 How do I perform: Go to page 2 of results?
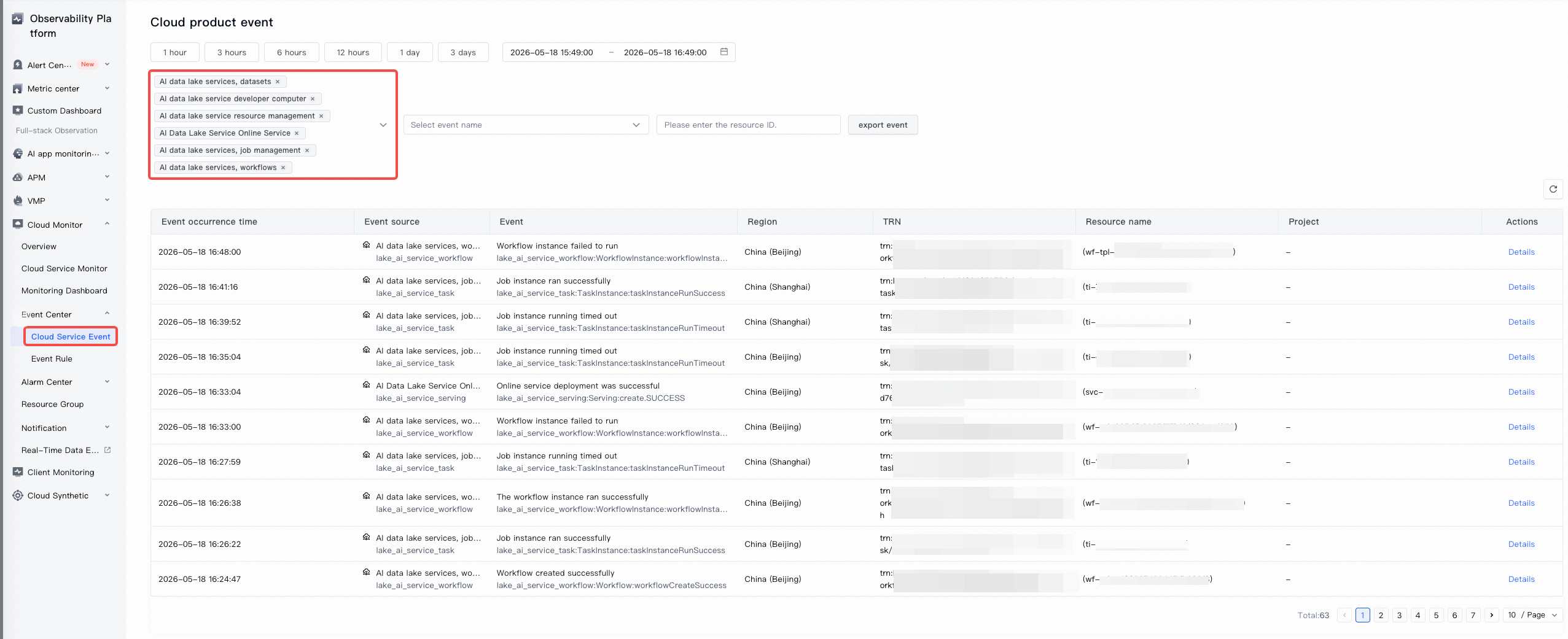pyautogui.click(x=1381, y=615)
